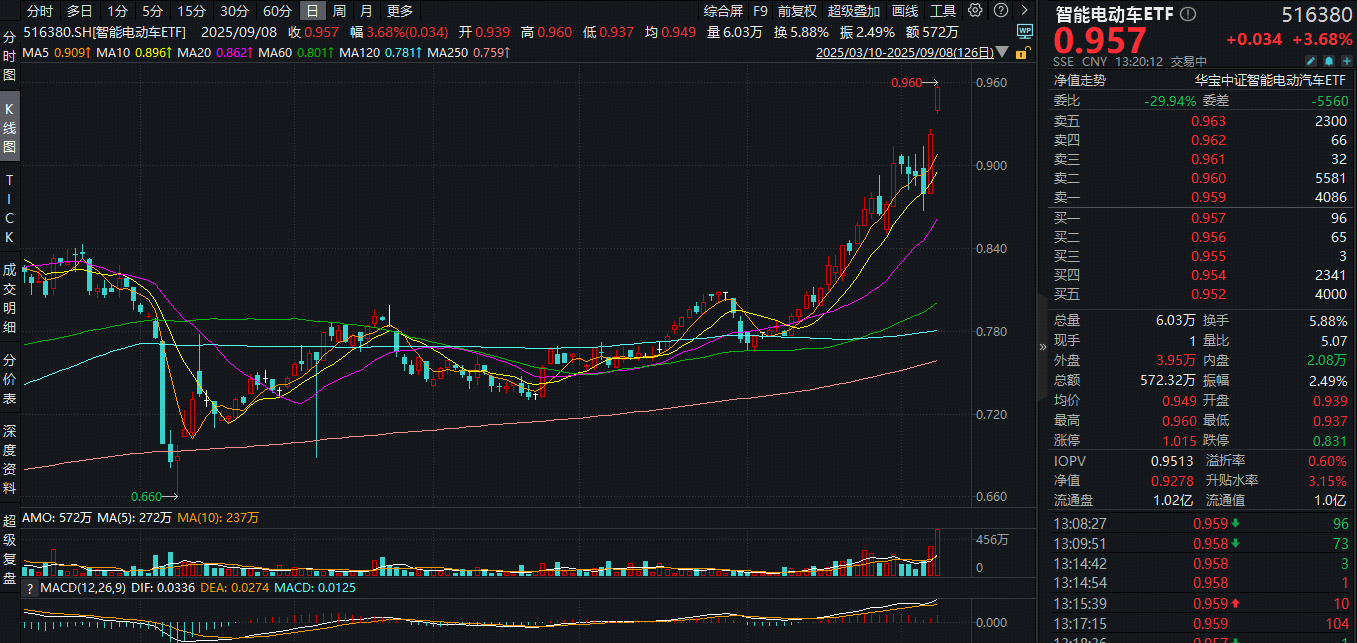The height and width of the screenshot is (643, 1357).
Task: Click the plus icon to add to watchlist
Action: [x=1346, y=62]
